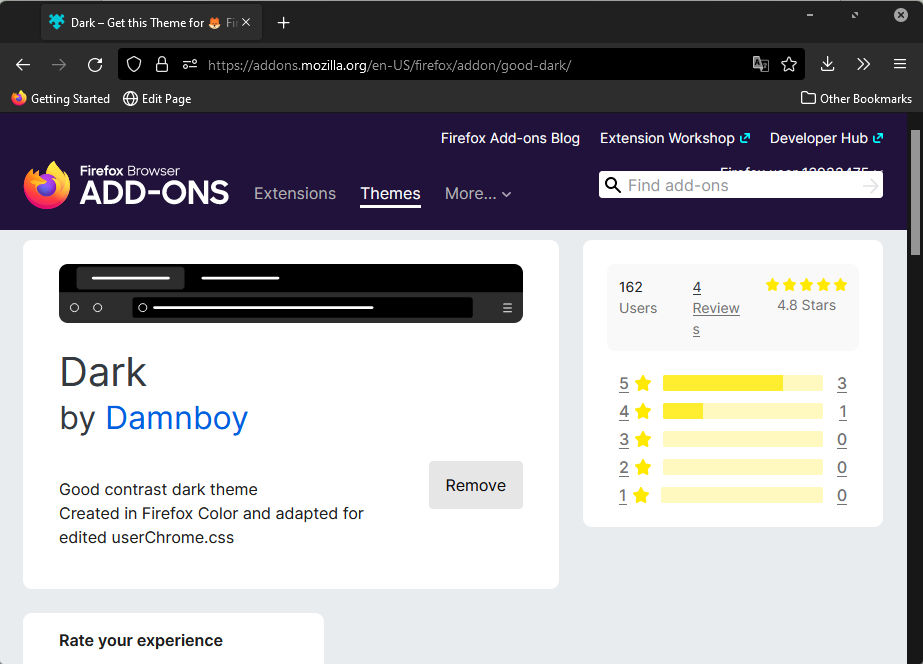Image resolution: width=923 pixels, height=664 pixels.
Task: Go to the Extensions section
Action: (295, 194)
